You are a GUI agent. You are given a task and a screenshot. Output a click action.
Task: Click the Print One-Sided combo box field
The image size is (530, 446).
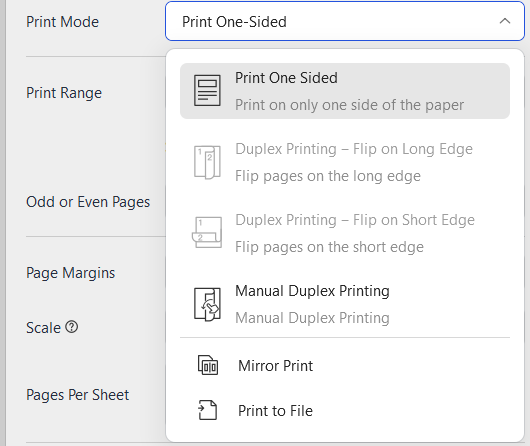pyautogui.click(x=345, y=21)
